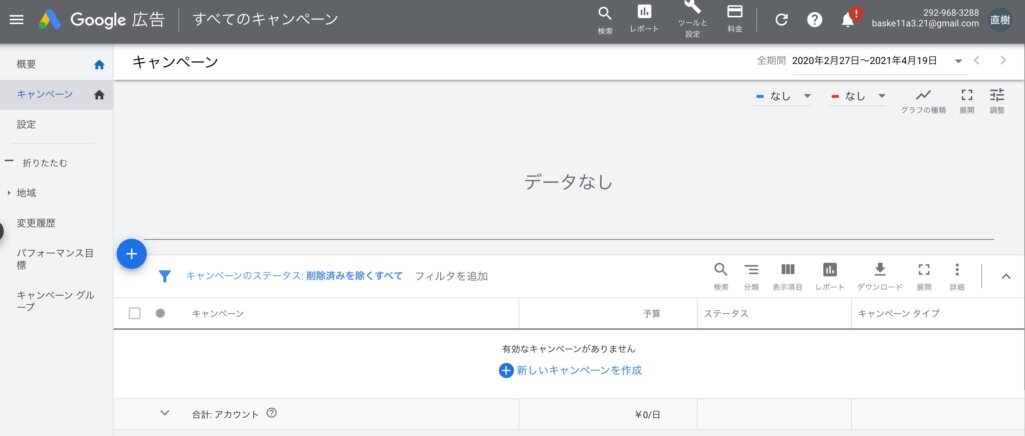Expand 合計: アカウント row chevron
Screen dimensions: 1025x436
[165, 413]
